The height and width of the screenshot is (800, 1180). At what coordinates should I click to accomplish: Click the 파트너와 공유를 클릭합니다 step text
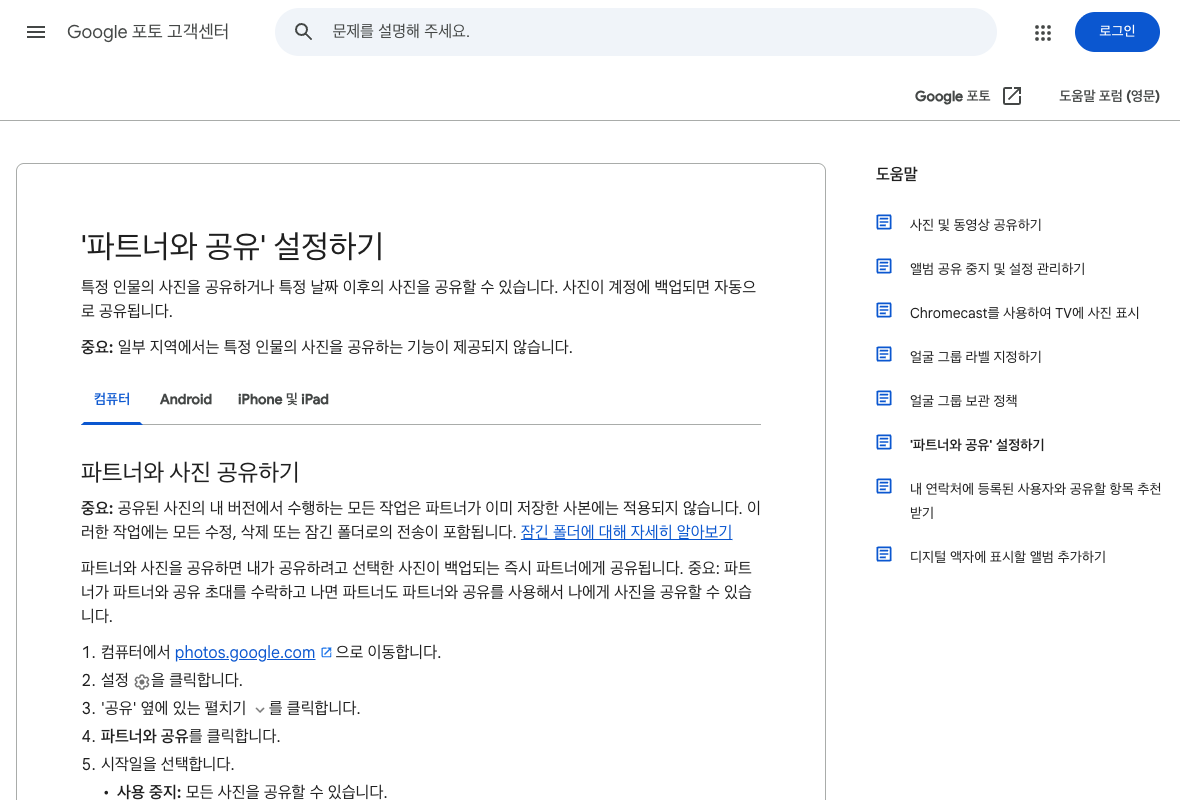(190, 736)
